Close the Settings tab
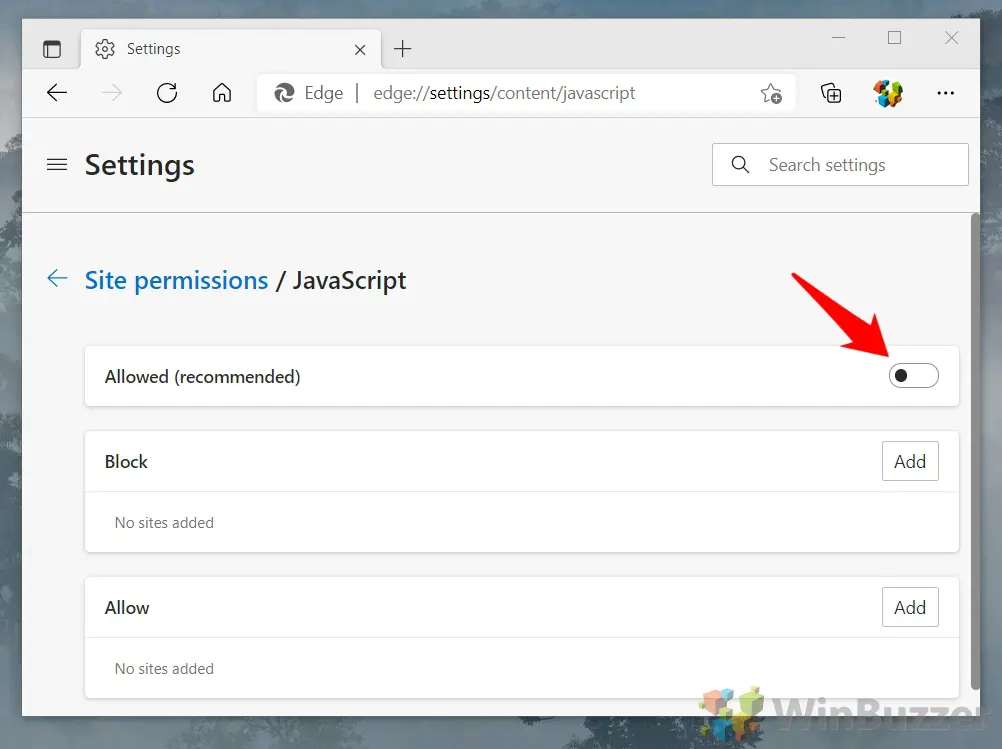The height and width of the screenshot is (749, 1002). [360, 49]
